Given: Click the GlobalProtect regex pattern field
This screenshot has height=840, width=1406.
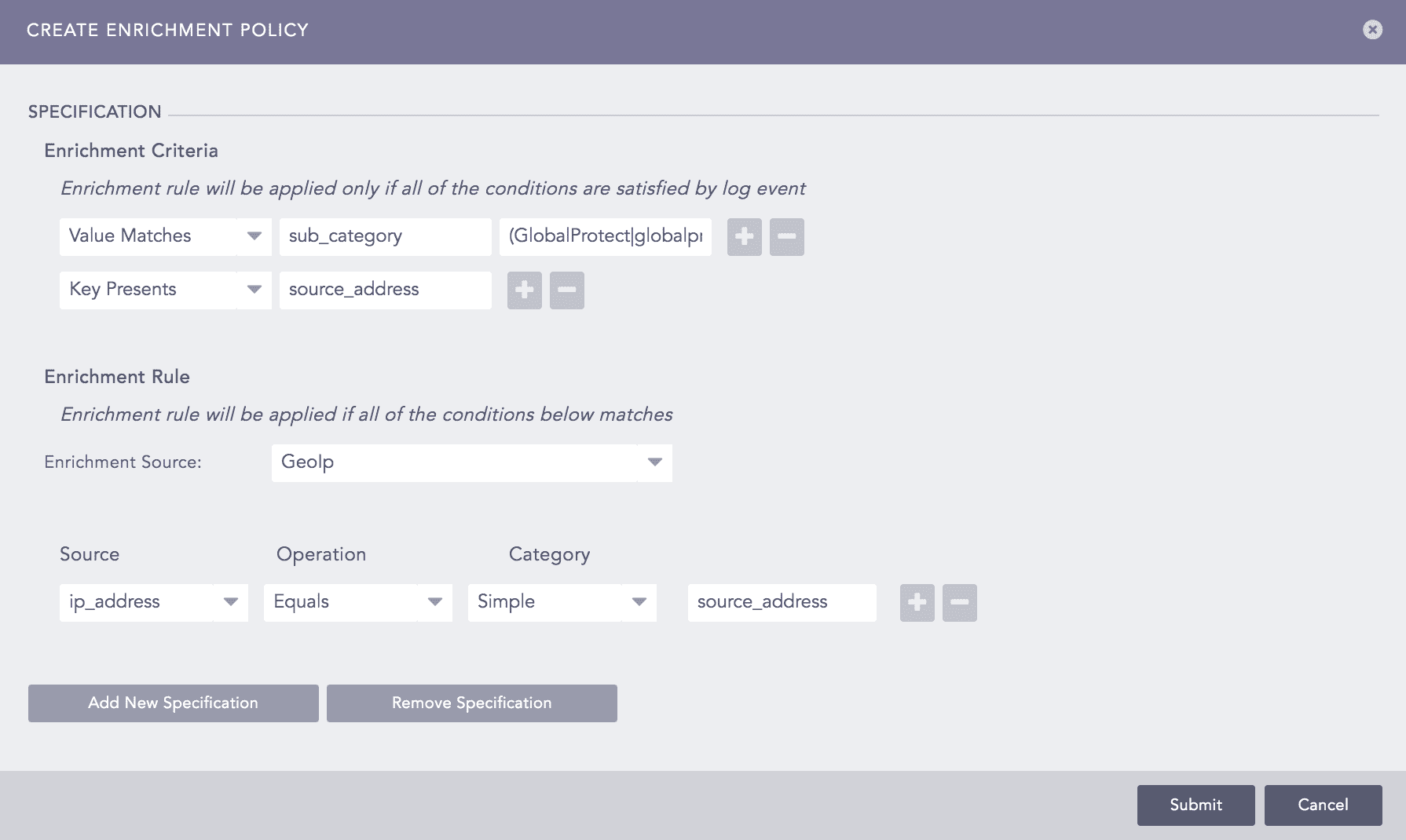Looking at the screenshot, I should pos(605,236).
